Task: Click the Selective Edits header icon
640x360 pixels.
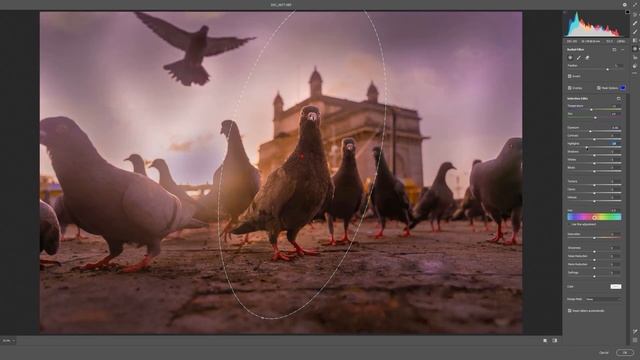Action: (x=619, y=99)
